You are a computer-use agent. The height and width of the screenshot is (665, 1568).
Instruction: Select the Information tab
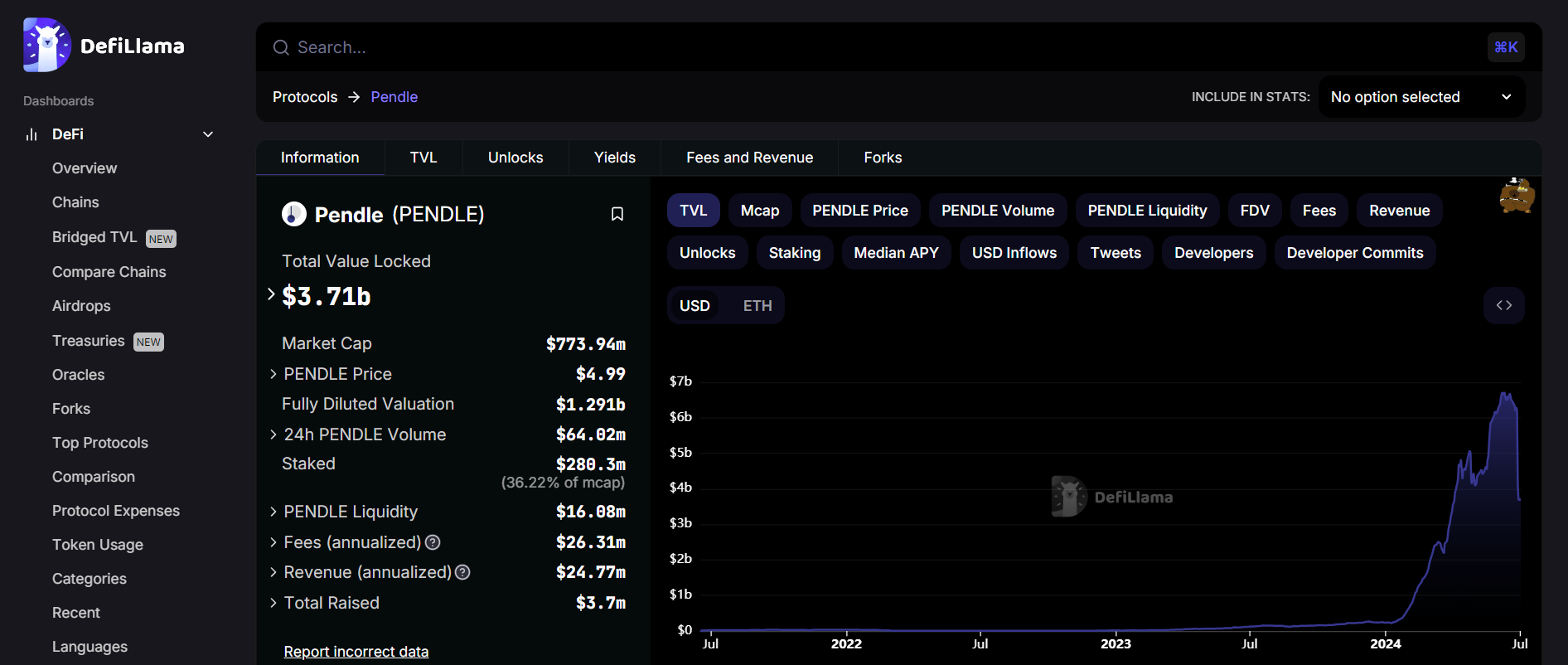pyautogui.click(x=320, y=158)
